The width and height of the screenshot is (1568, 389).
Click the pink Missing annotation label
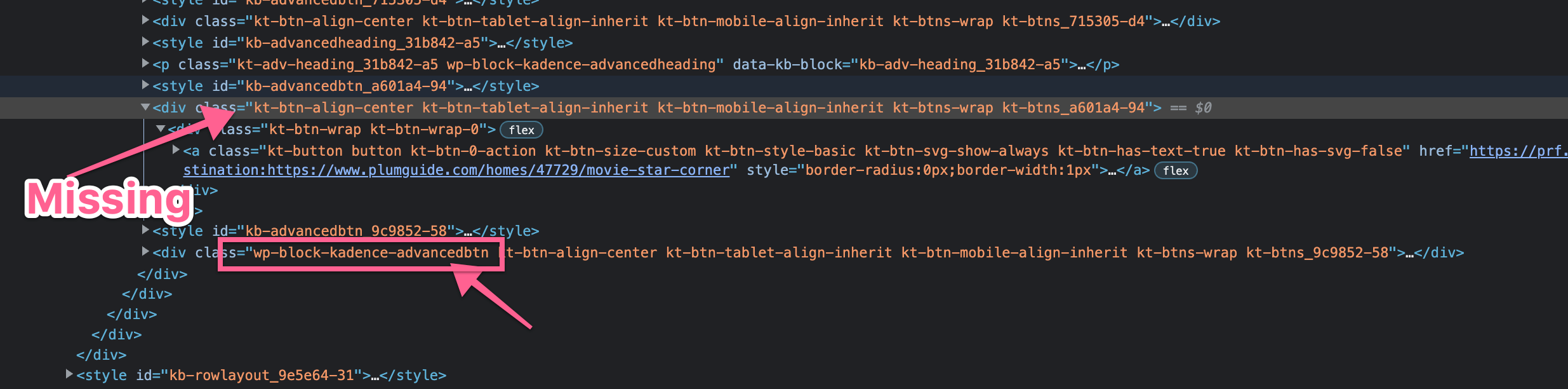pos(109,199)
